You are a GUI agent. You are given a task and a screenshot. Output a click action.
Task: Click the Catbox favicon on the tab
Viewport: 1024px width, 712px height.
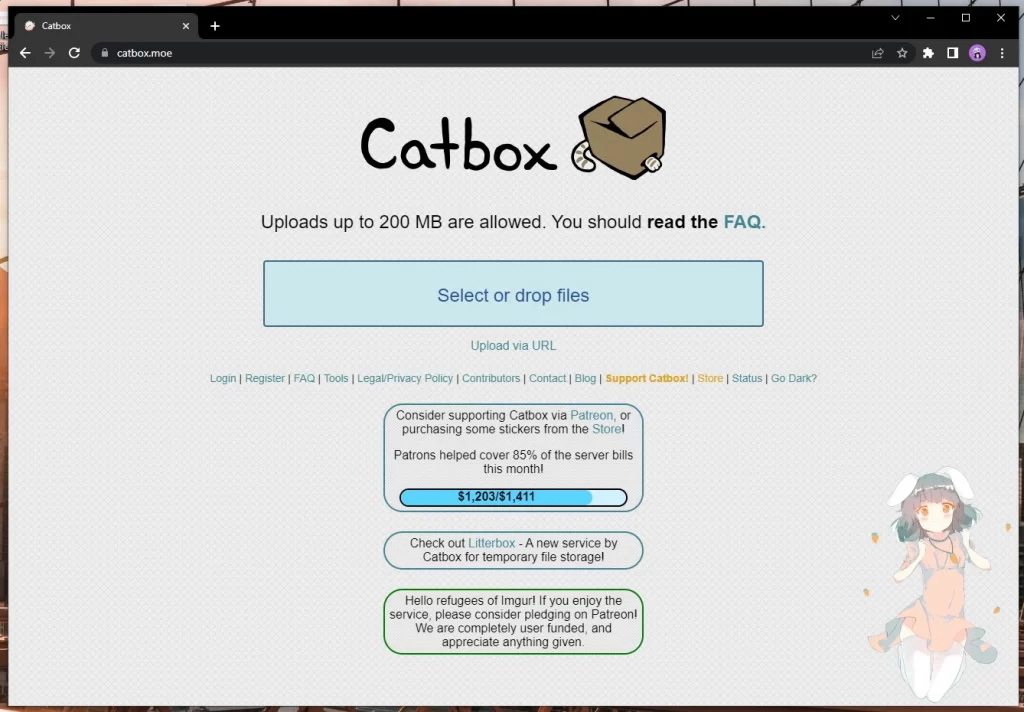(29, 26)
